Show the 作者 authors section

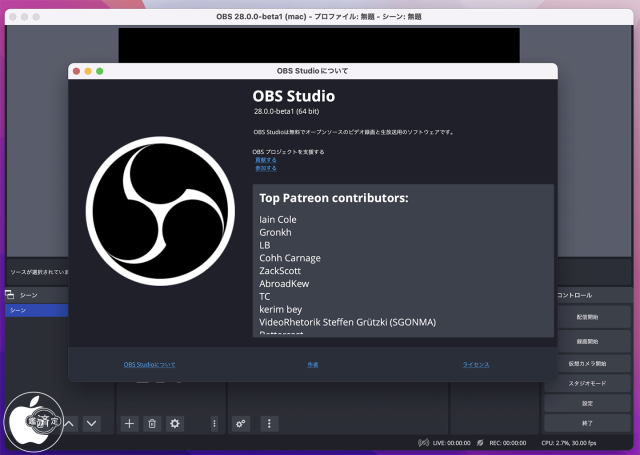click(313, 364)
